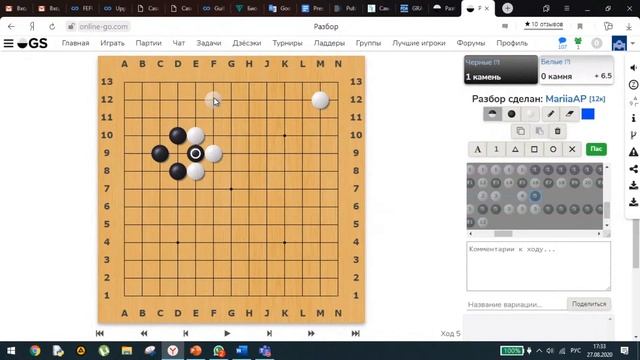Image resolution: width=640 pixels, height=360 pixels.
Task: Select the circle mark tool
Action: click(553, 149)
